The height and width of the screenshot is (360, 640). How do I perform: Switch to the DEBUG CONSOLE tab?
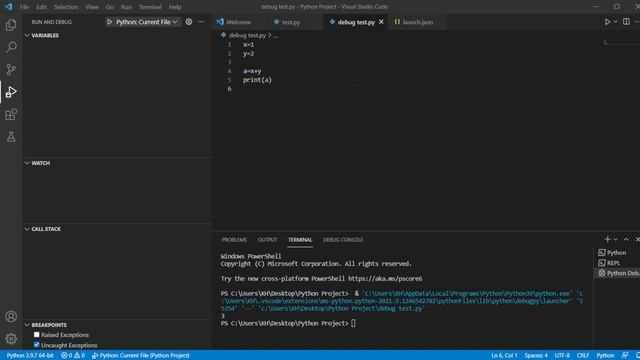(343, 240)
